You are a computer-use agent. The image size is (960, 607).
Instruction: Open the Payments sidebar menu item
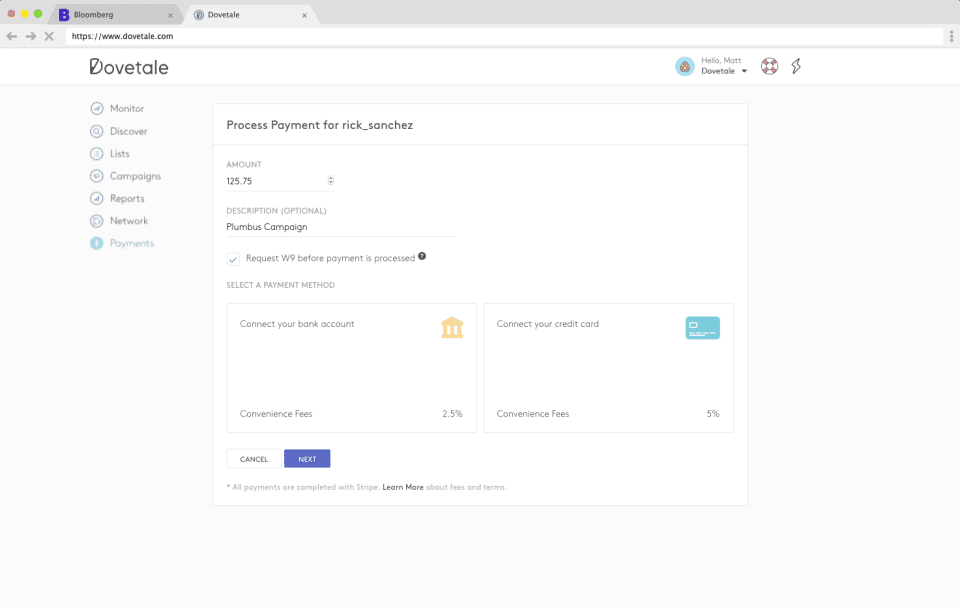pyautogui.click(x=131, y=243)
